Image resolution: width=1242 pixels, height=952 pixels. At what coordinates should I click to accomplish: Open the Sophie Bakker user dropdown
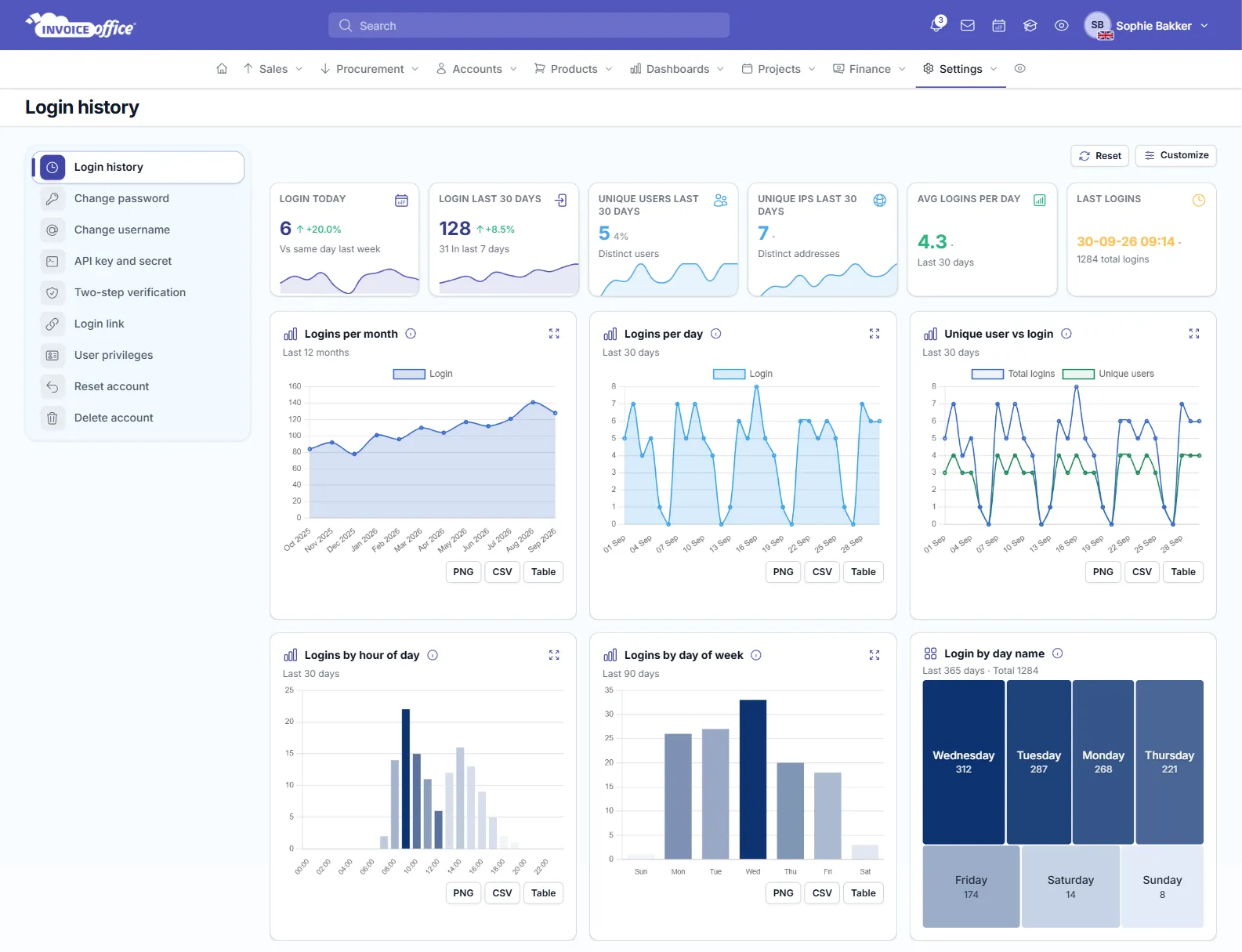pyautogui.click(x=1146, y=26)
